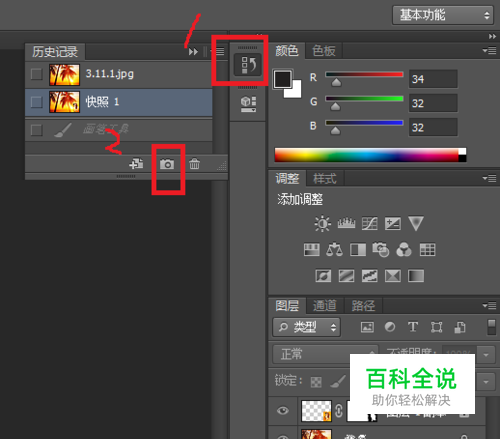The width and height of the screenshot is (500, 439).
Task: Switch to the 图层 tab
Action: [287, 305]
